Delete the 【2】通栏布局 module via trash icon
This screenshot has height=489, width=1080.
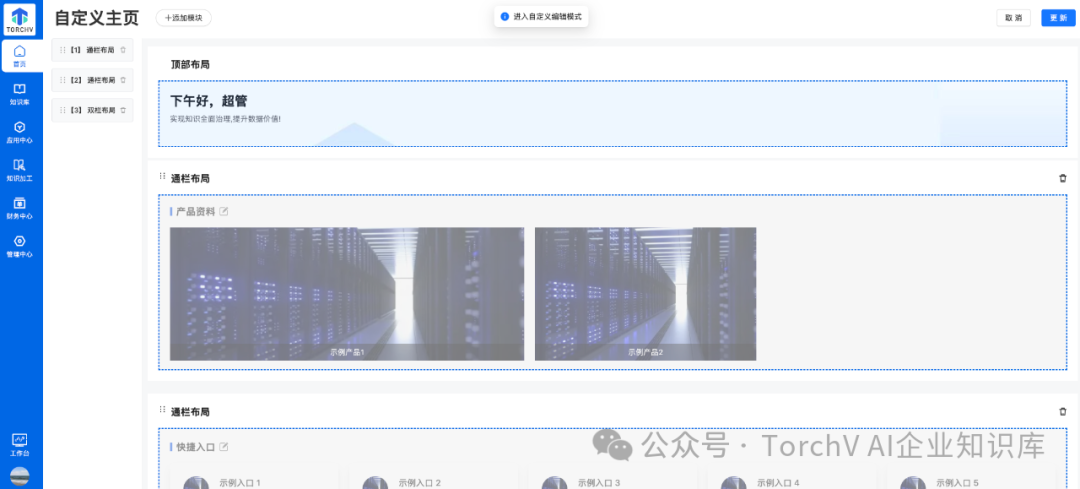tap(123, 80)
